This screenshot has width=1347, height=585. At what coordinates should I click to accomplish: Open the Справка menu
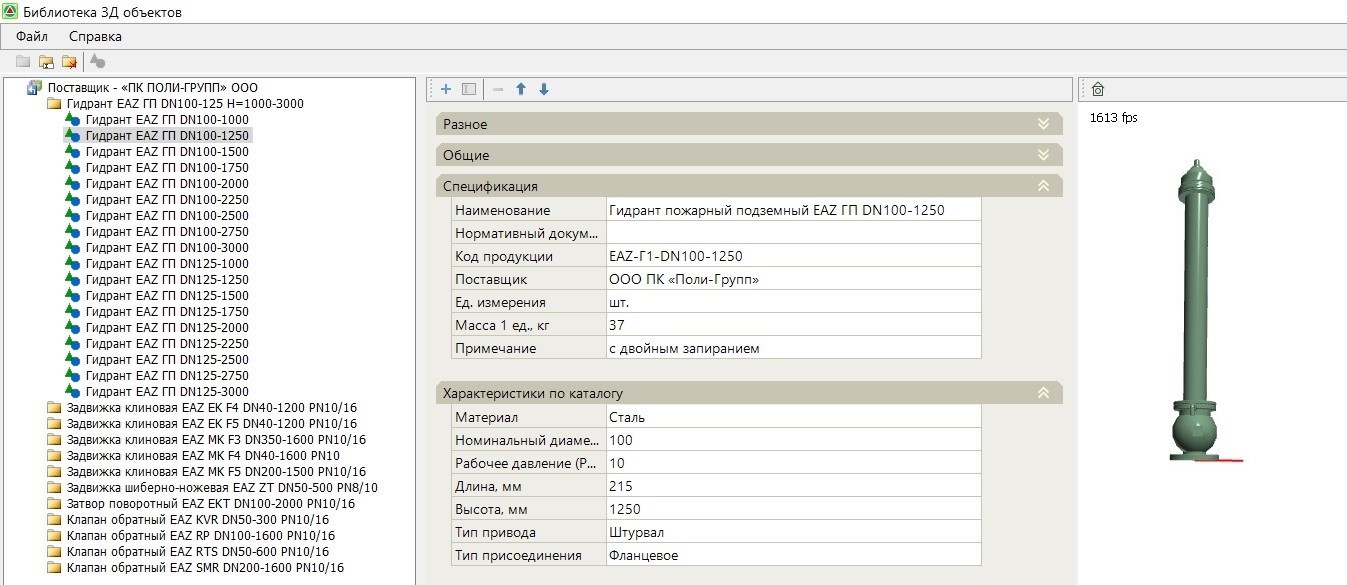click(x=95, y=36)
